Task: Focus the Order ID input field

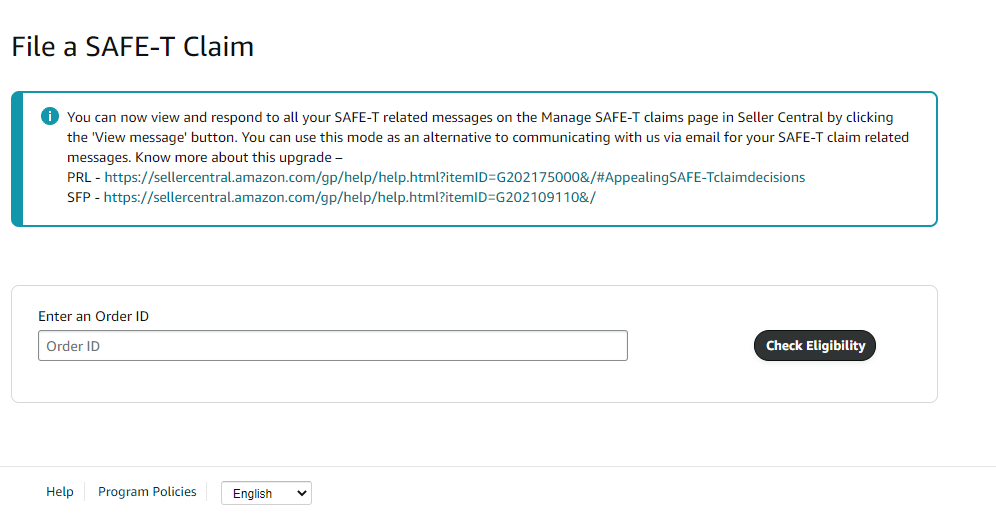Action: 332,346
